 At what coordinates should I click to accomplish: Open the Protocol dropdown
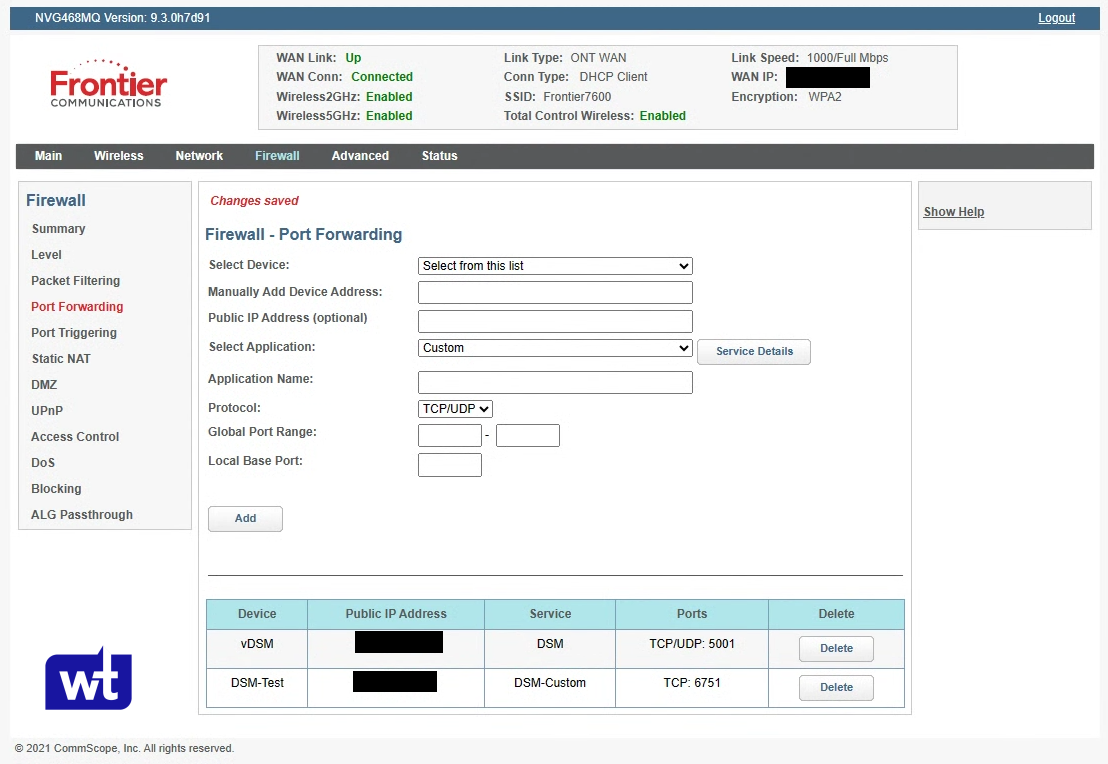[x=454, y=408]
